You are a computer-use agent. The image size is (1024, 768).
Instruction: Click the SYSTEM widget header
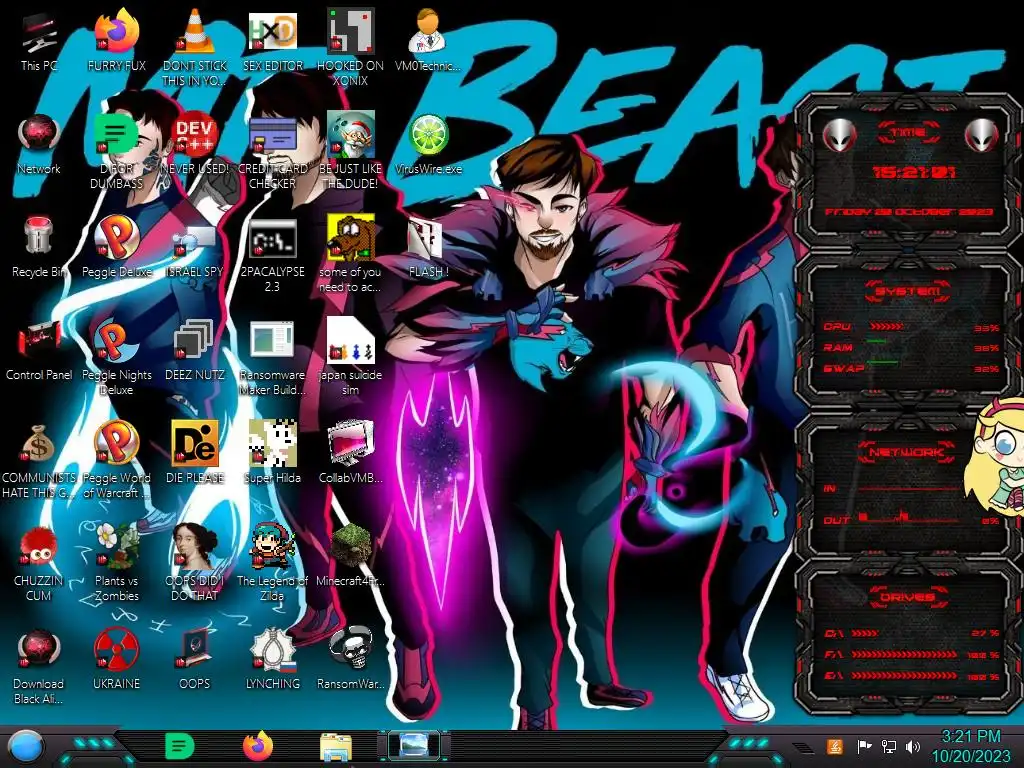tap(908, 291)
